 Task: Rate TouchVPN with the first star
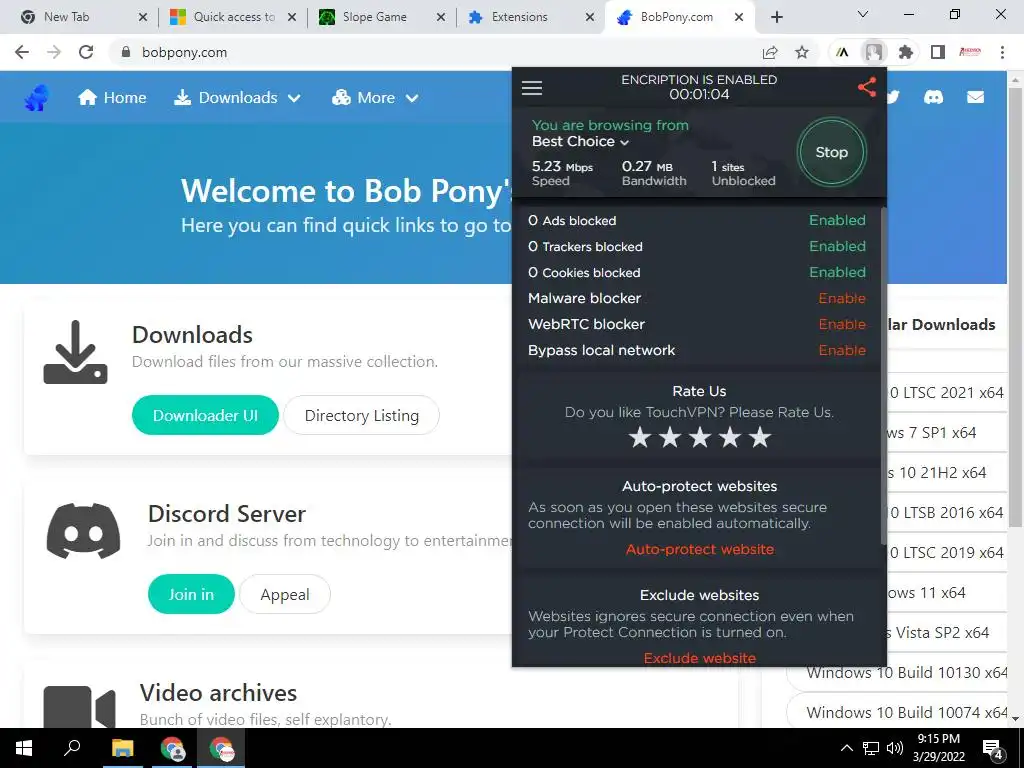[640, 438]
